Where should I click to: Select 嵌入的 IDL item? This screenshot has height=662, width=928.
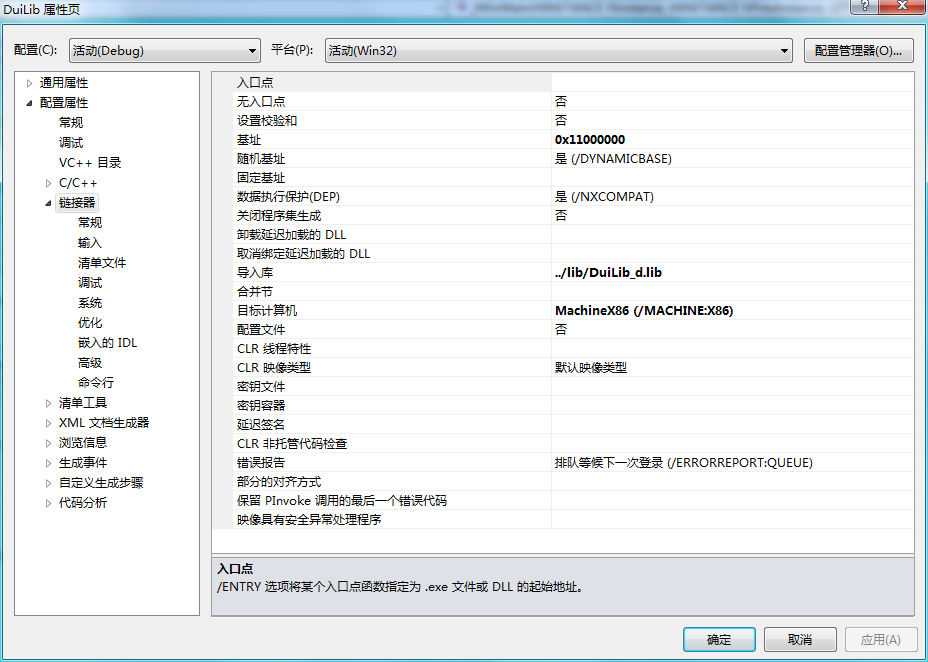[107, 343]
